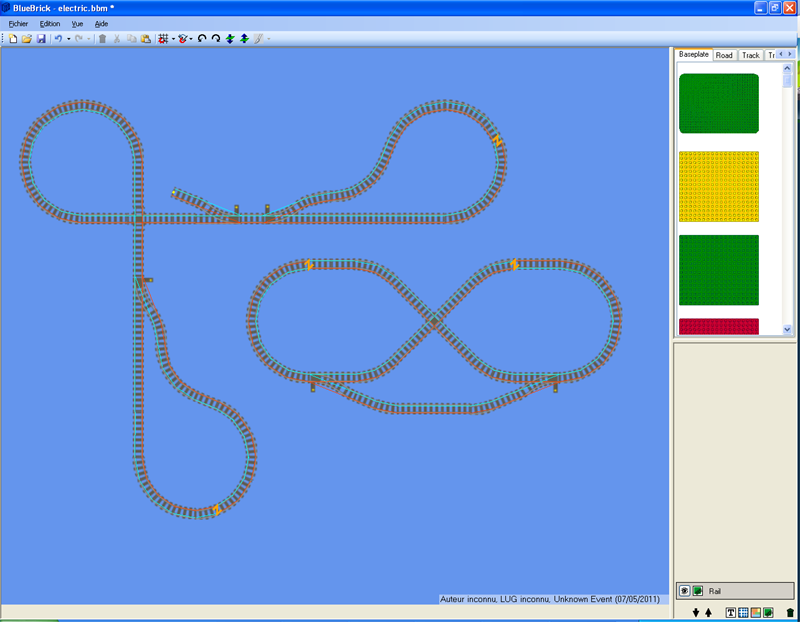This screenshot has height=622, width=800.
Task: Delete the Rail layer with the trash icon
Action: coord(790,612)
